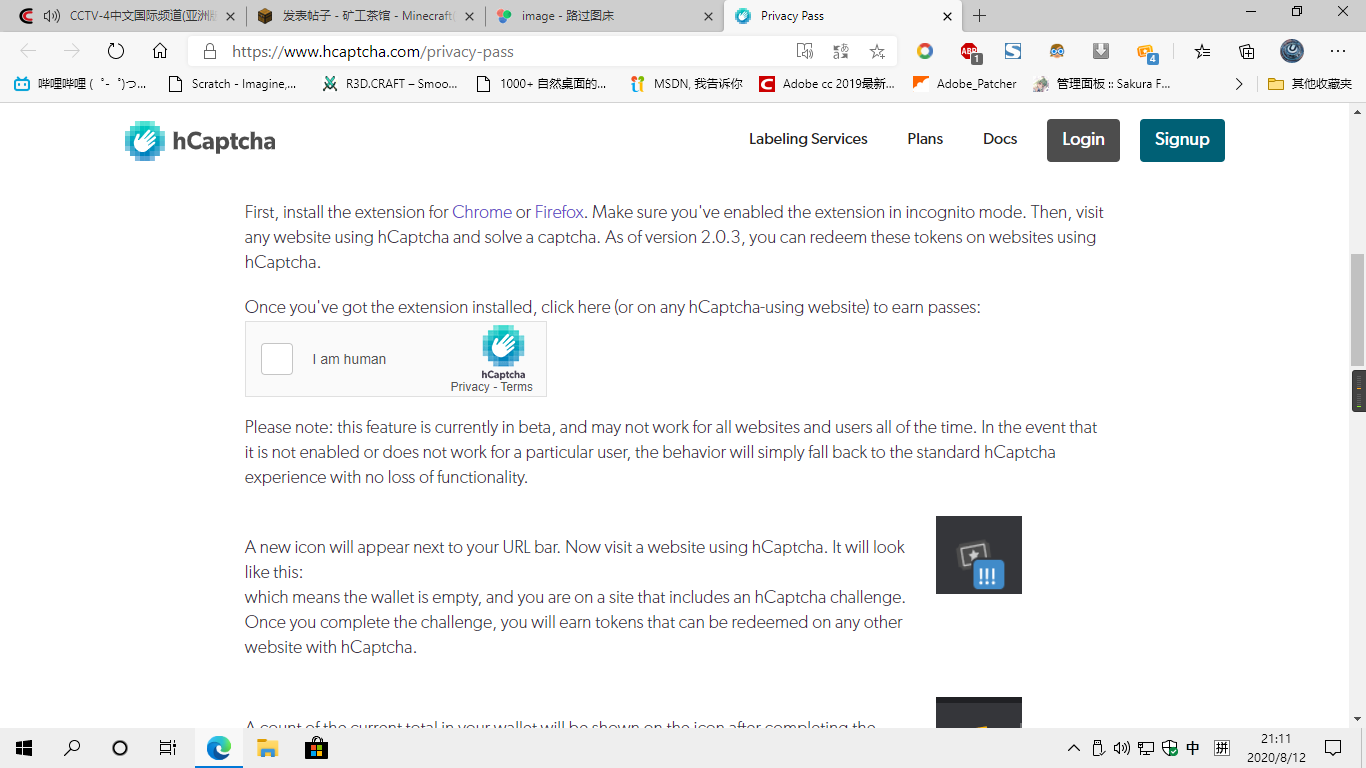Click the translate page icon in the address bar
This screenshot has width=1366, height=768.
(841, 51)
